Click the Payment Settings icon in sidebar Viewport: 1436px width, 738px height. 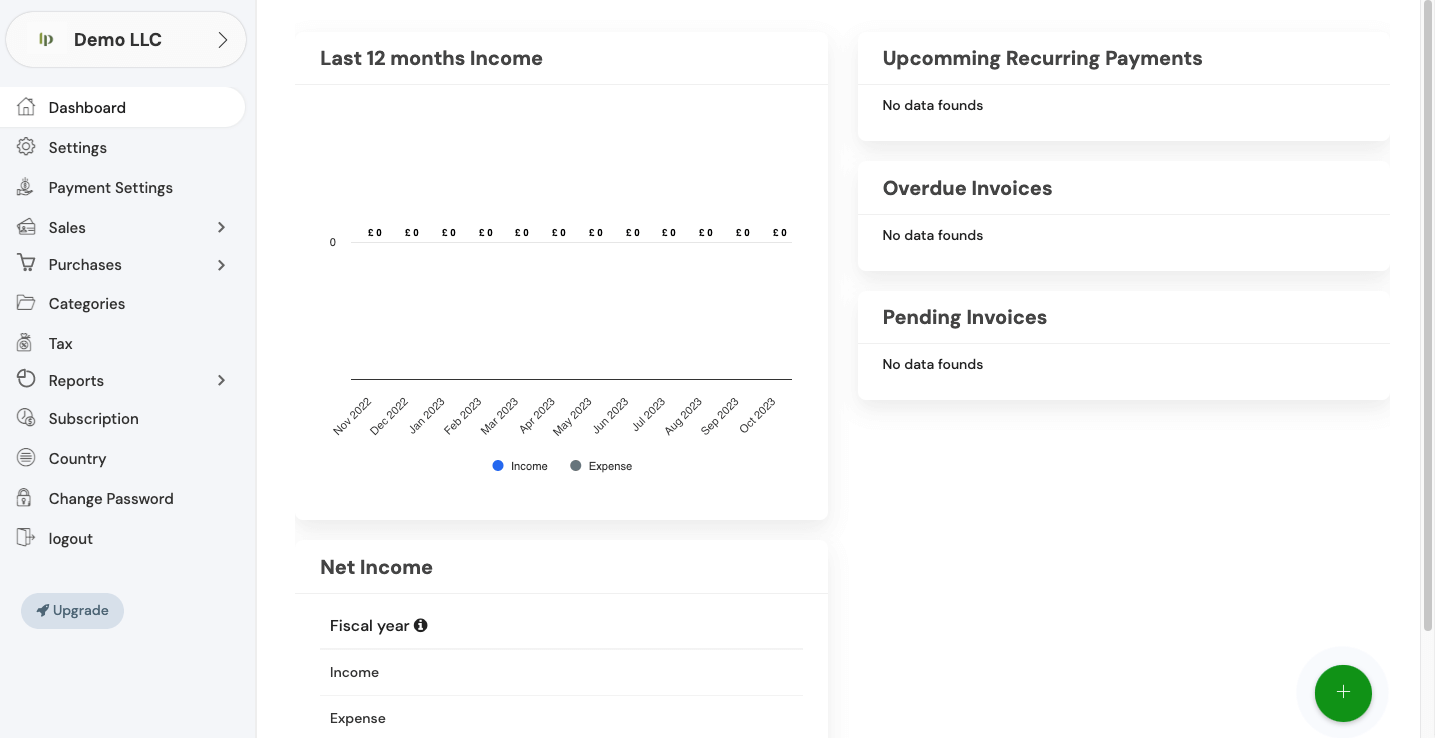27,187
